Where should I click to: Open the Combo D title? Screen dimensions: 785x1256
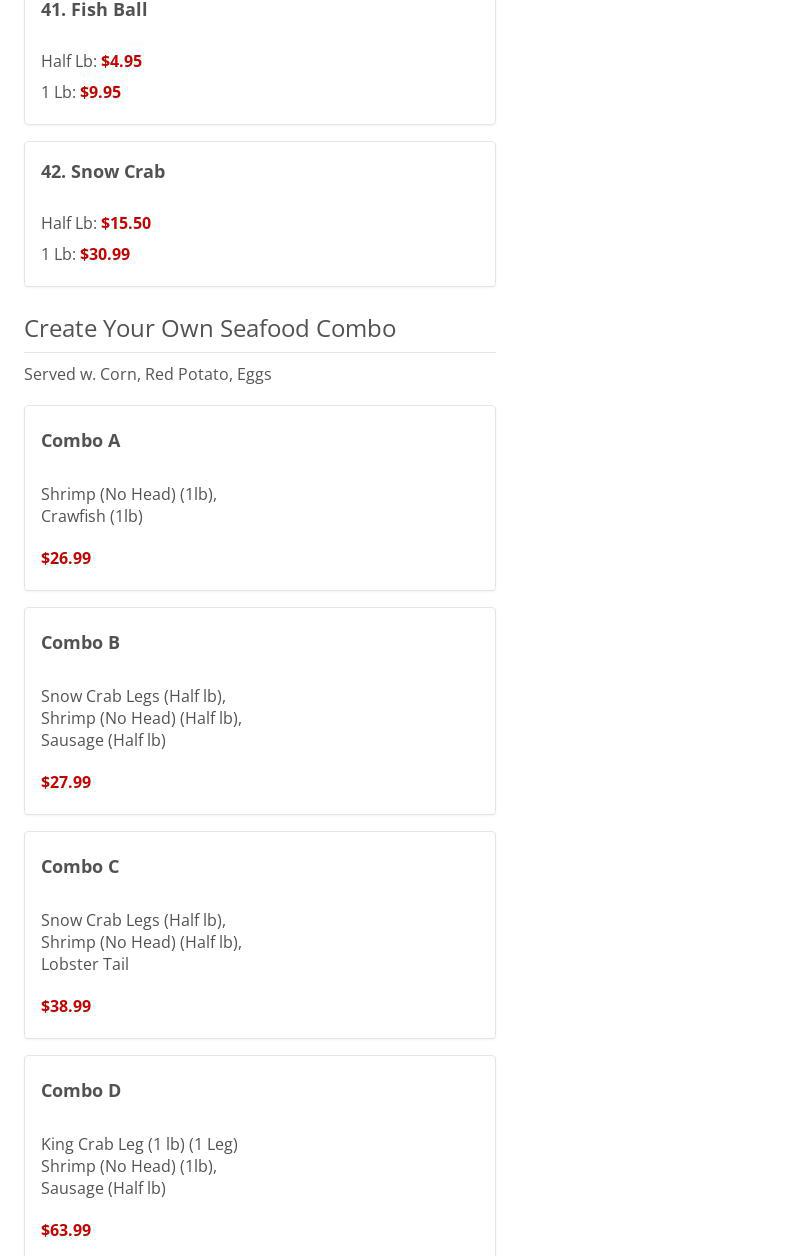[81, 1090]
